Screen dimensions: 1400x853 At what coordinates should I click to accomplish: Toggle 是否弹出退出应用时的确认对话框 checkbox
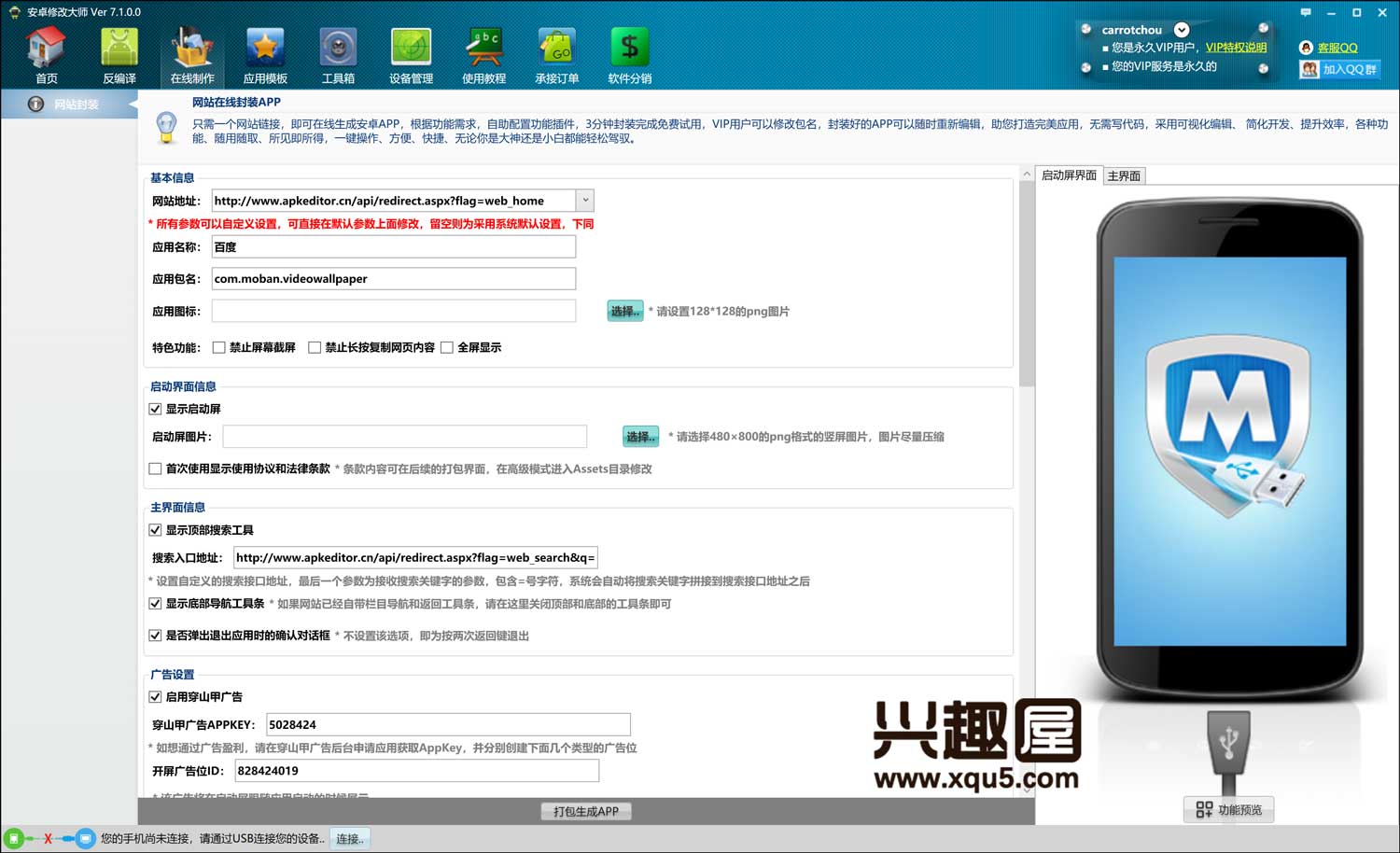pos(155,636)
